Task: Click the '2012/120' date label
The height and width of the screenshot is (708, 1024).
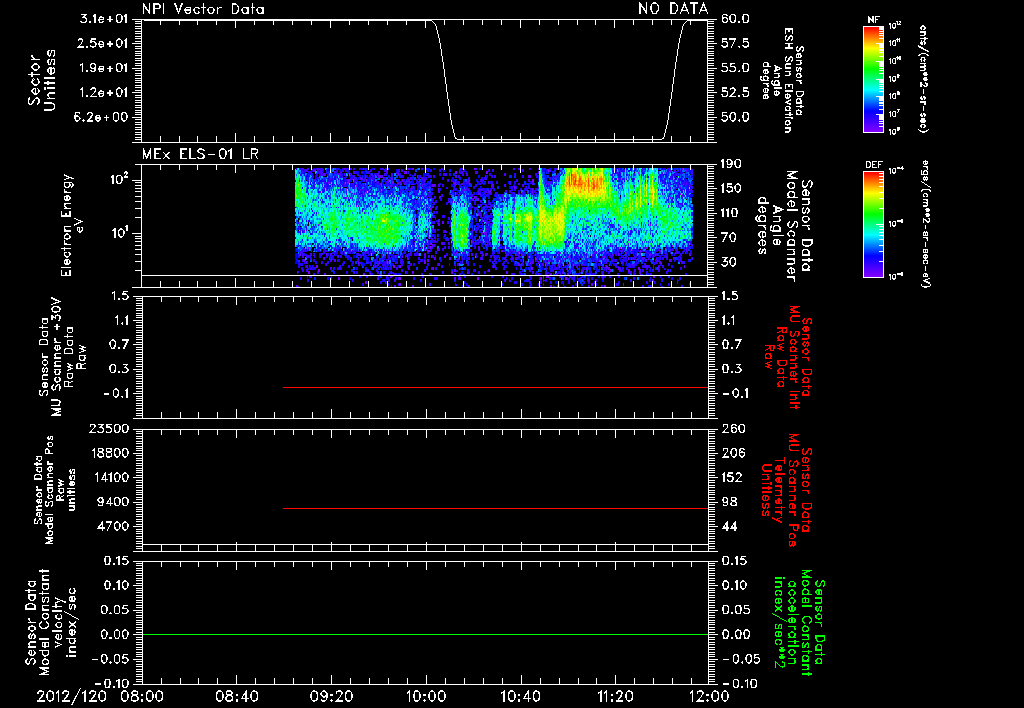Action: coord(71,696)
